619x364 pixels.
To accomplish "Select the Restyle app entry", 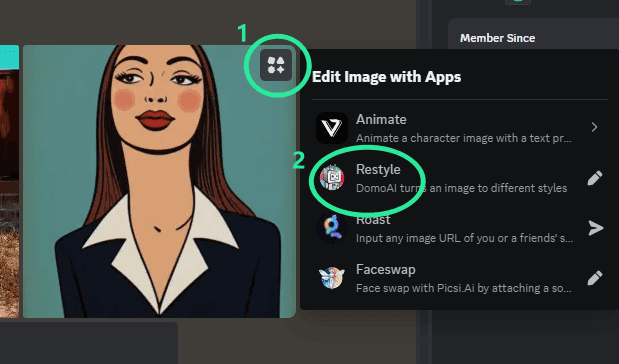I will (460, 178).
